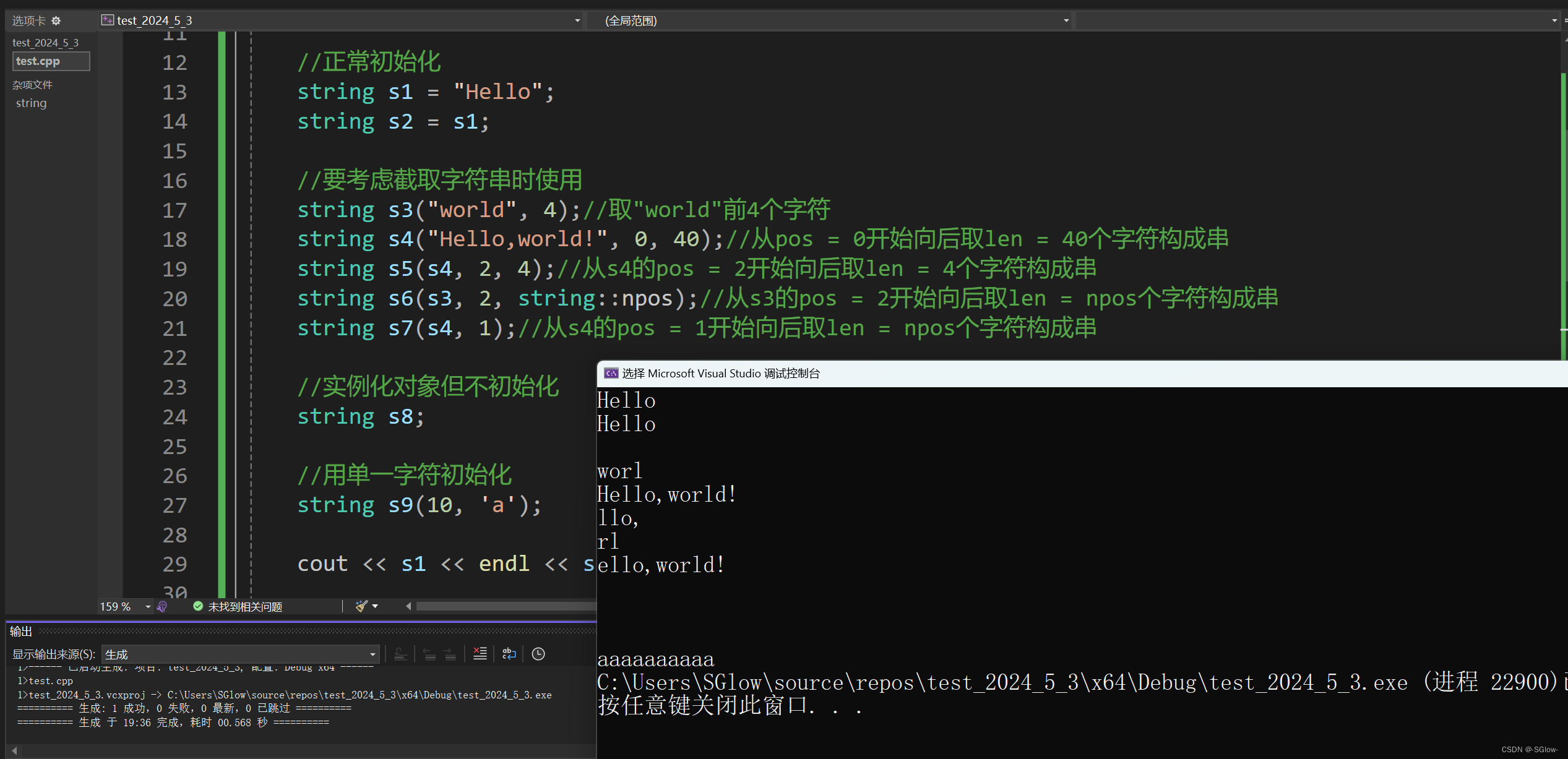Click the editor horizontal scrollbar left arrow

[x=408, y=606]
